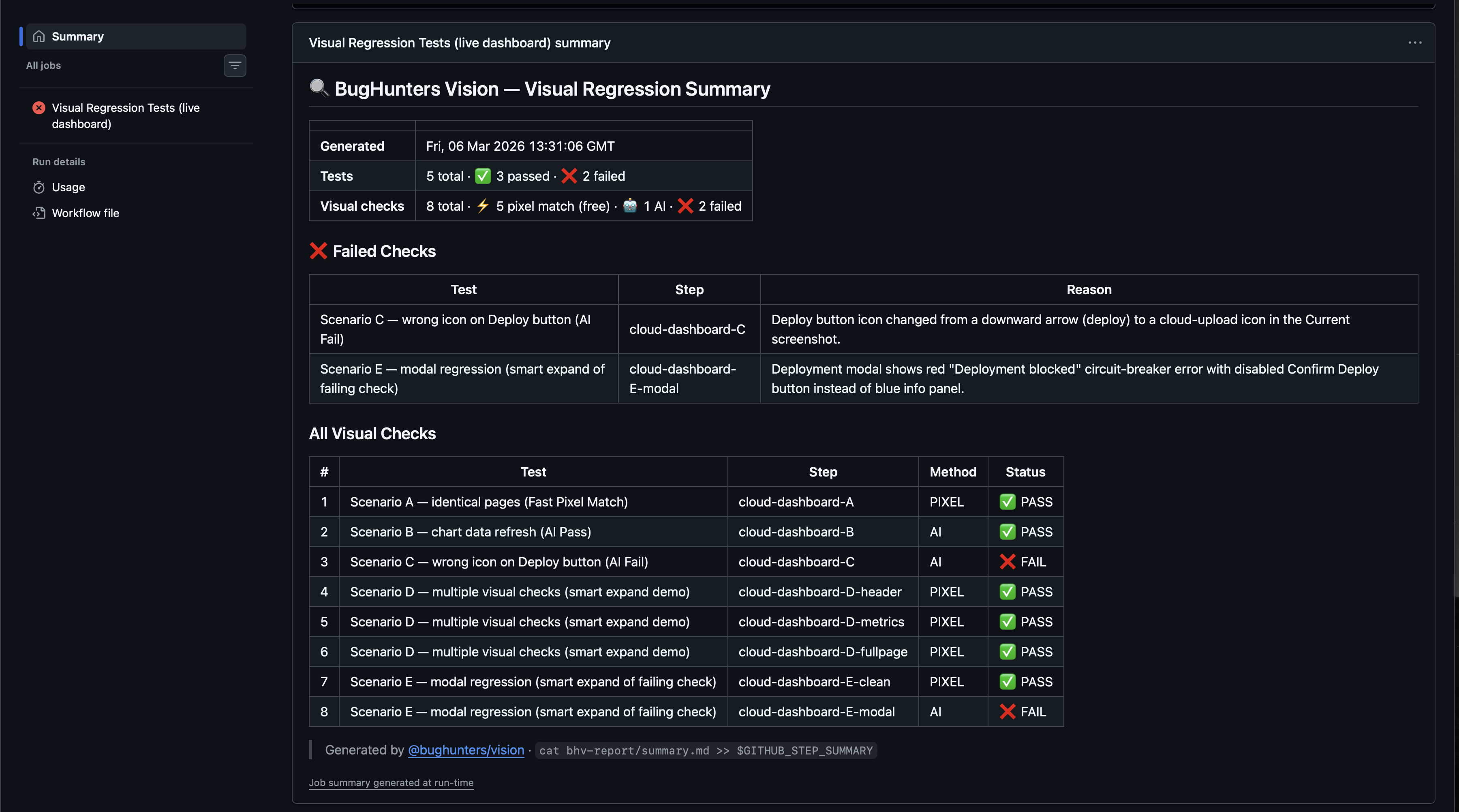Click the green check next to 3 passed
The image size is (1459, 812).
point(483,176)
